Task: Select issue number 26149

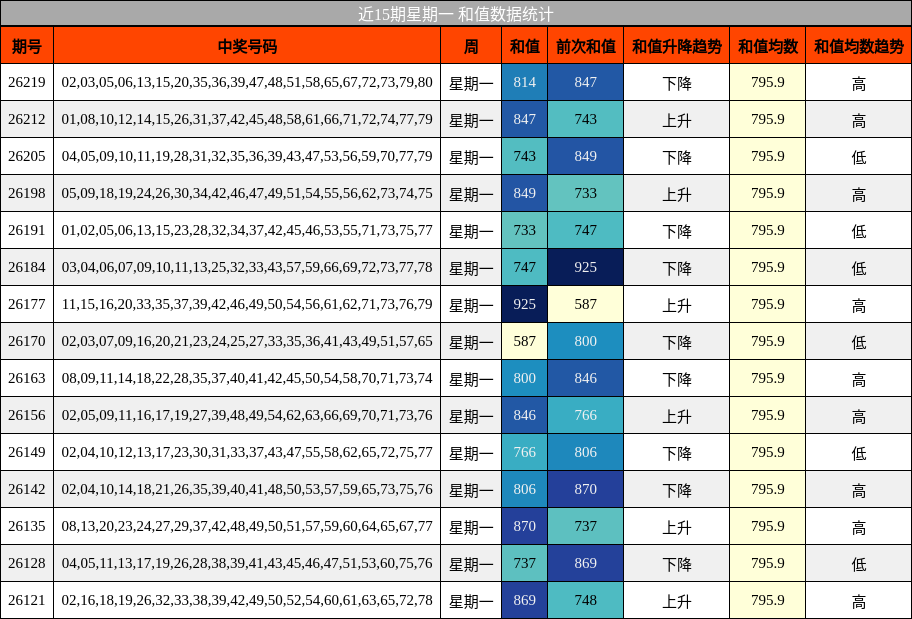Action: 27,453
